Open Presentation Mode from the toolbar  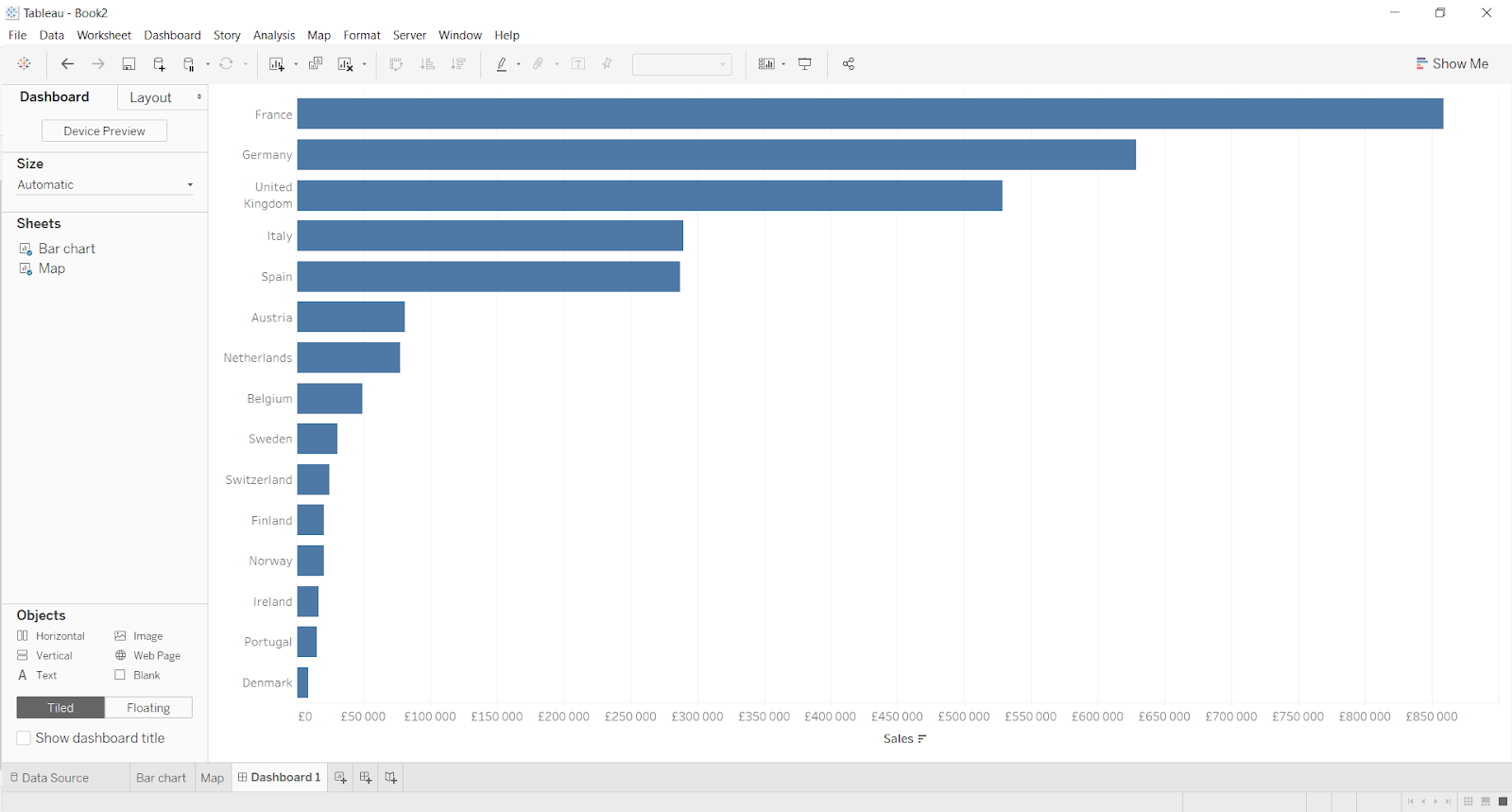(805, 64)
